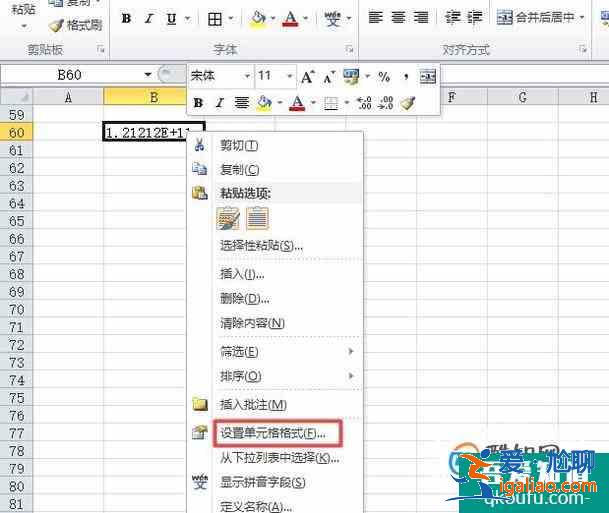
Task: Click the ribbon phonetic guide (wén) icon
Action: [x=332, y=18]
